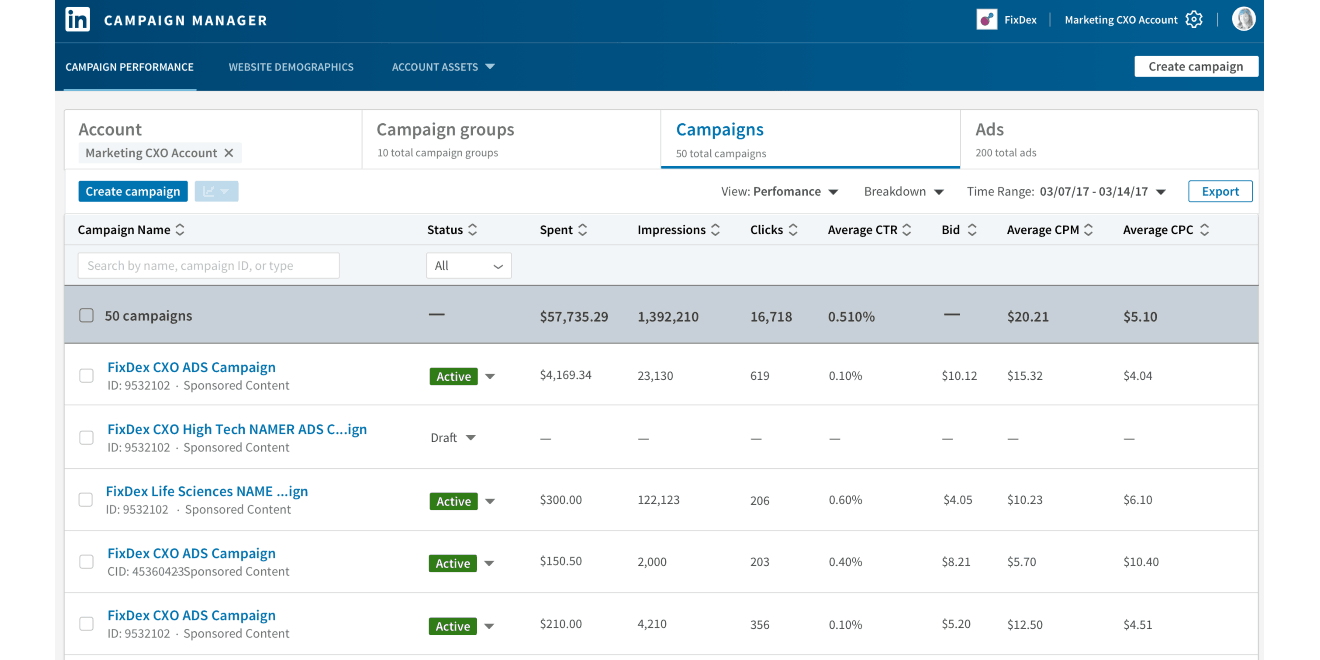Open Active status dropdown for Life Sciences campaign
Image resolution: width=1320 pixels, height=660 pixels.
(489, 502)
